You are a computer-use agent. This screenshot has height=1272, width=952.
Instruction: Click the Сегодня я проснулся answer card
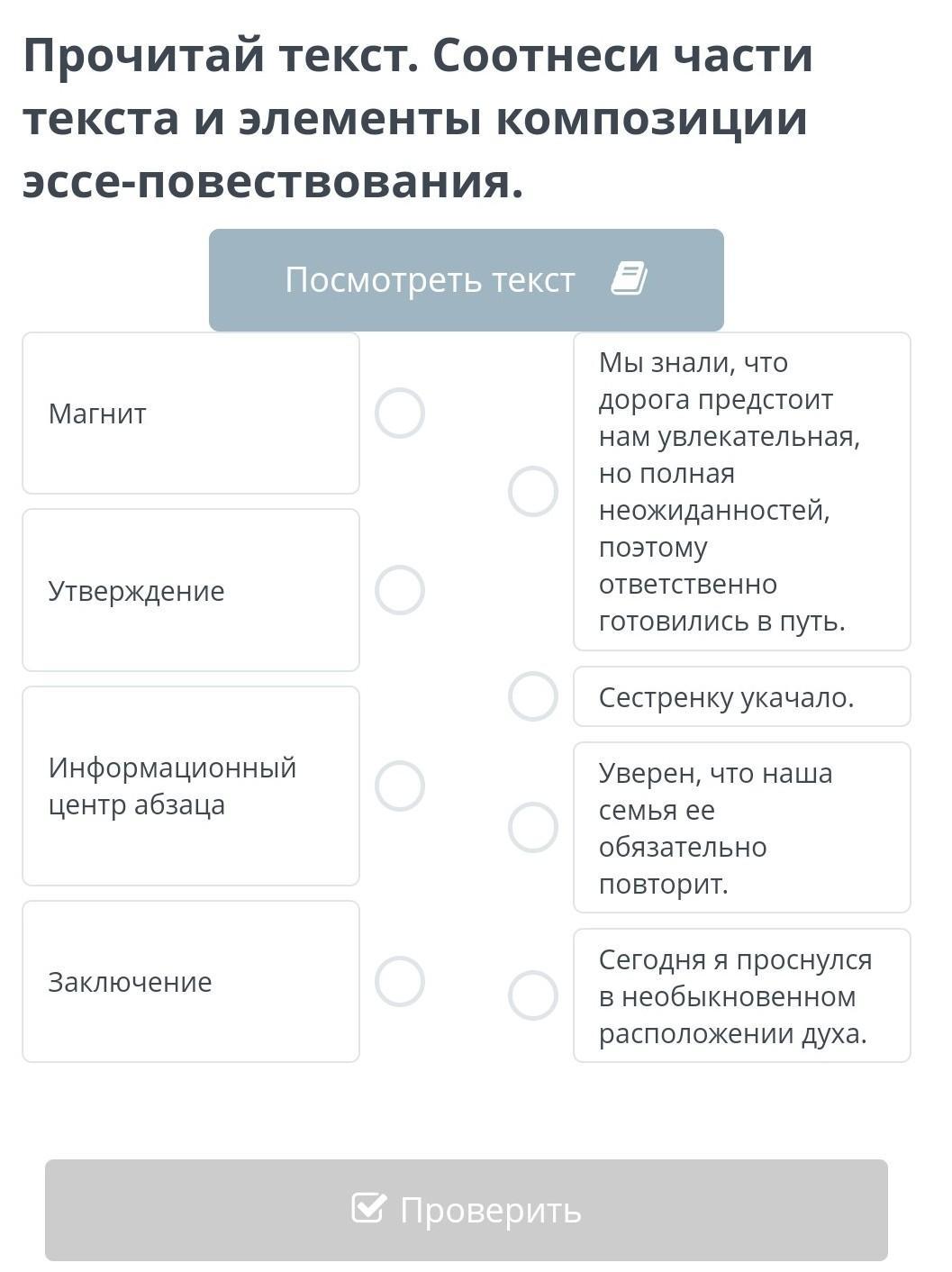coord(742,995)
